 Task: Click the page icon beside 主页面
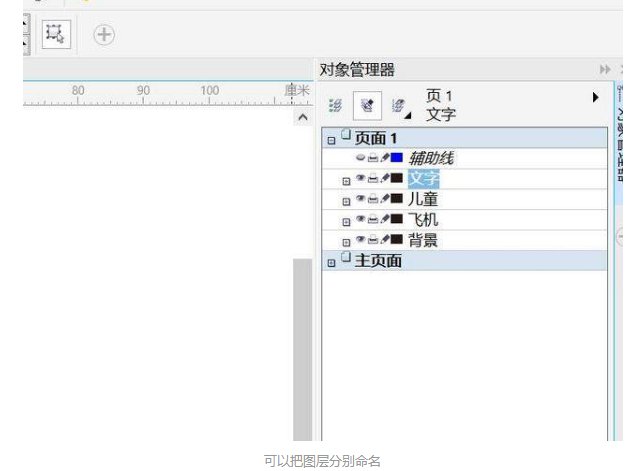tap(346, 257)
